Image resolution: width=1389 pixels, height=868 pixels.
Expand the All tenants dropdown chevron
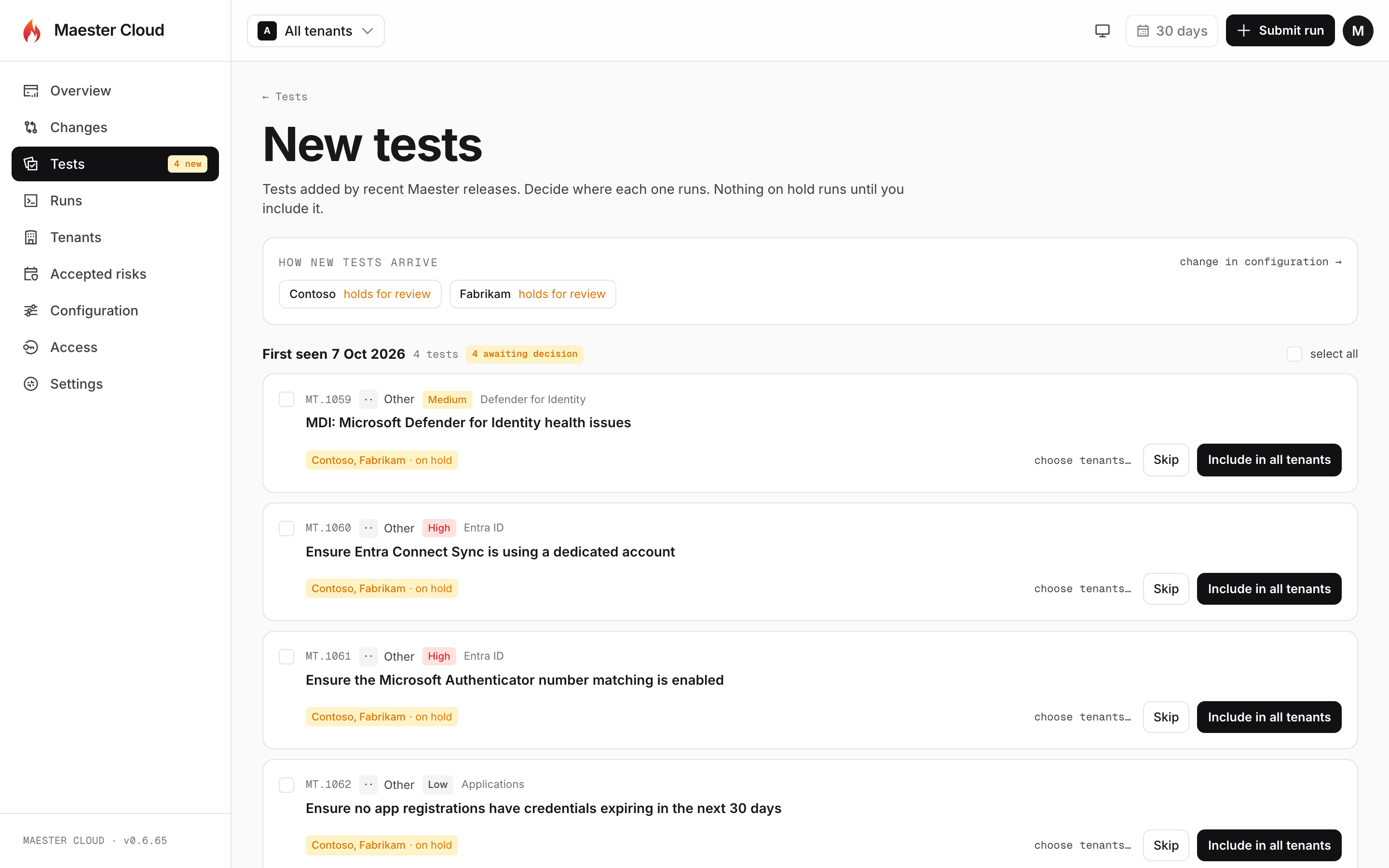pos(368,31)
